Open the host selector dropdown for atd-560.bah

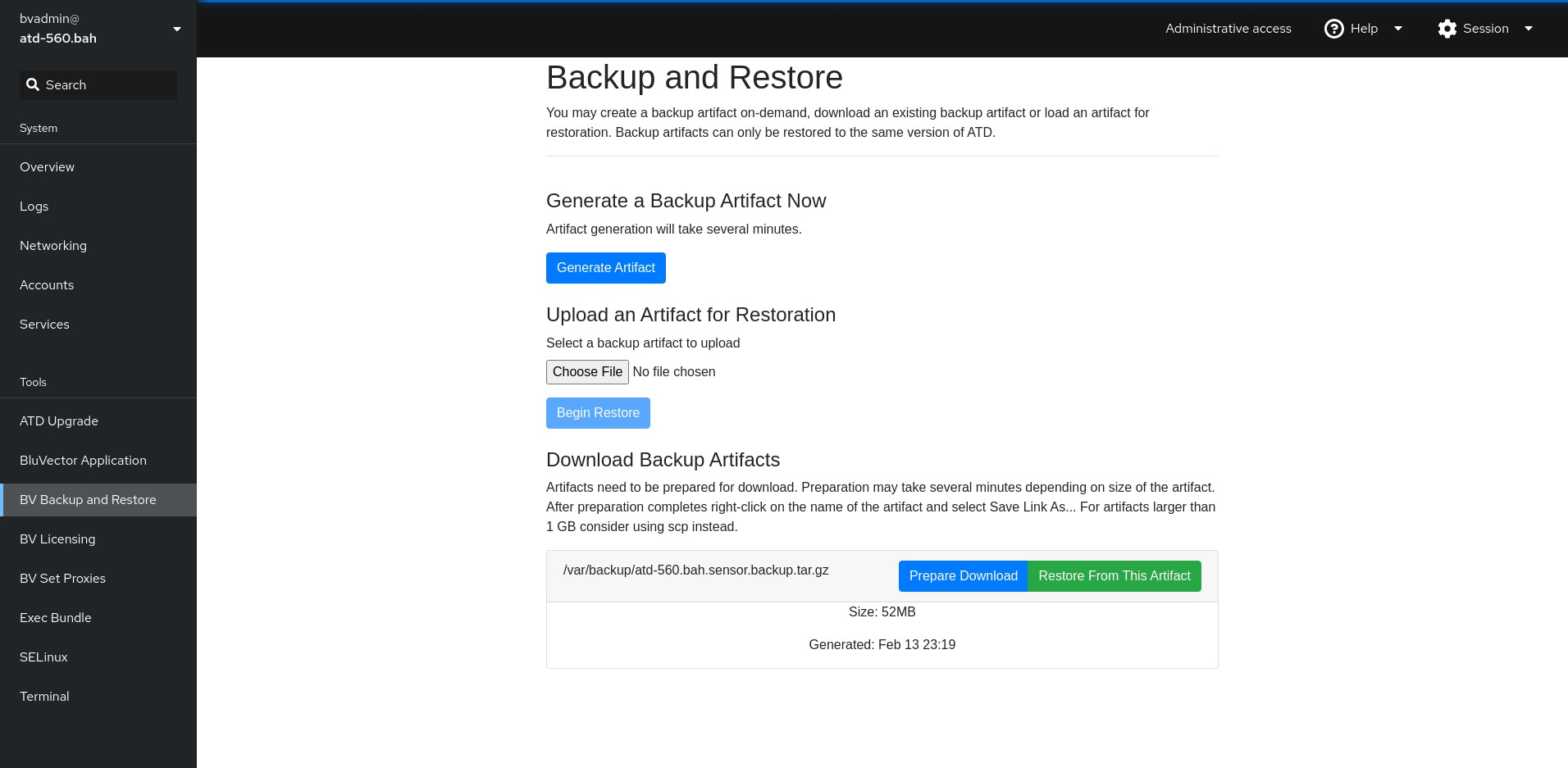point(98,29)
